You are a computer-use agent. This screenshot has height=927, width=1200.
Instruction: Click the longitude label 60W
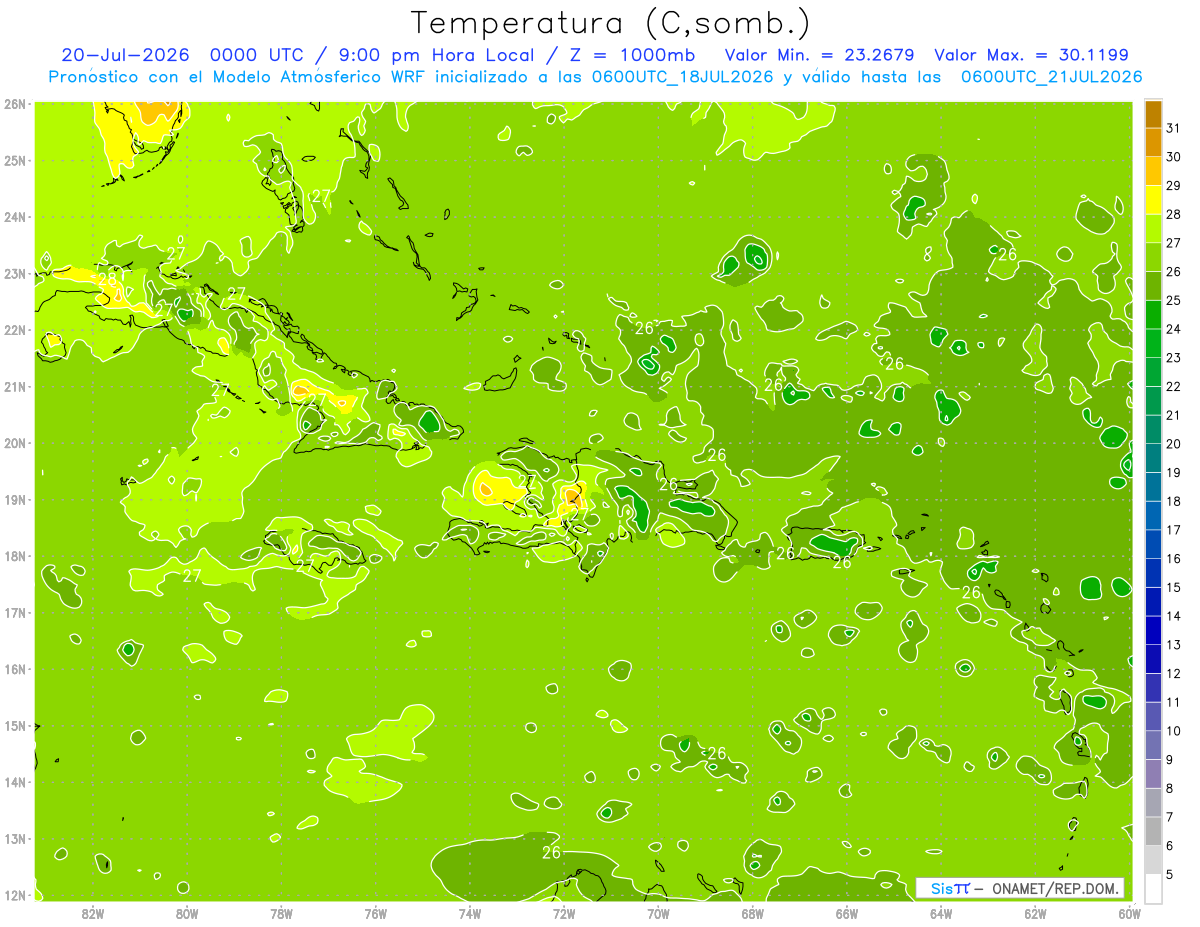click(1129, 913)
